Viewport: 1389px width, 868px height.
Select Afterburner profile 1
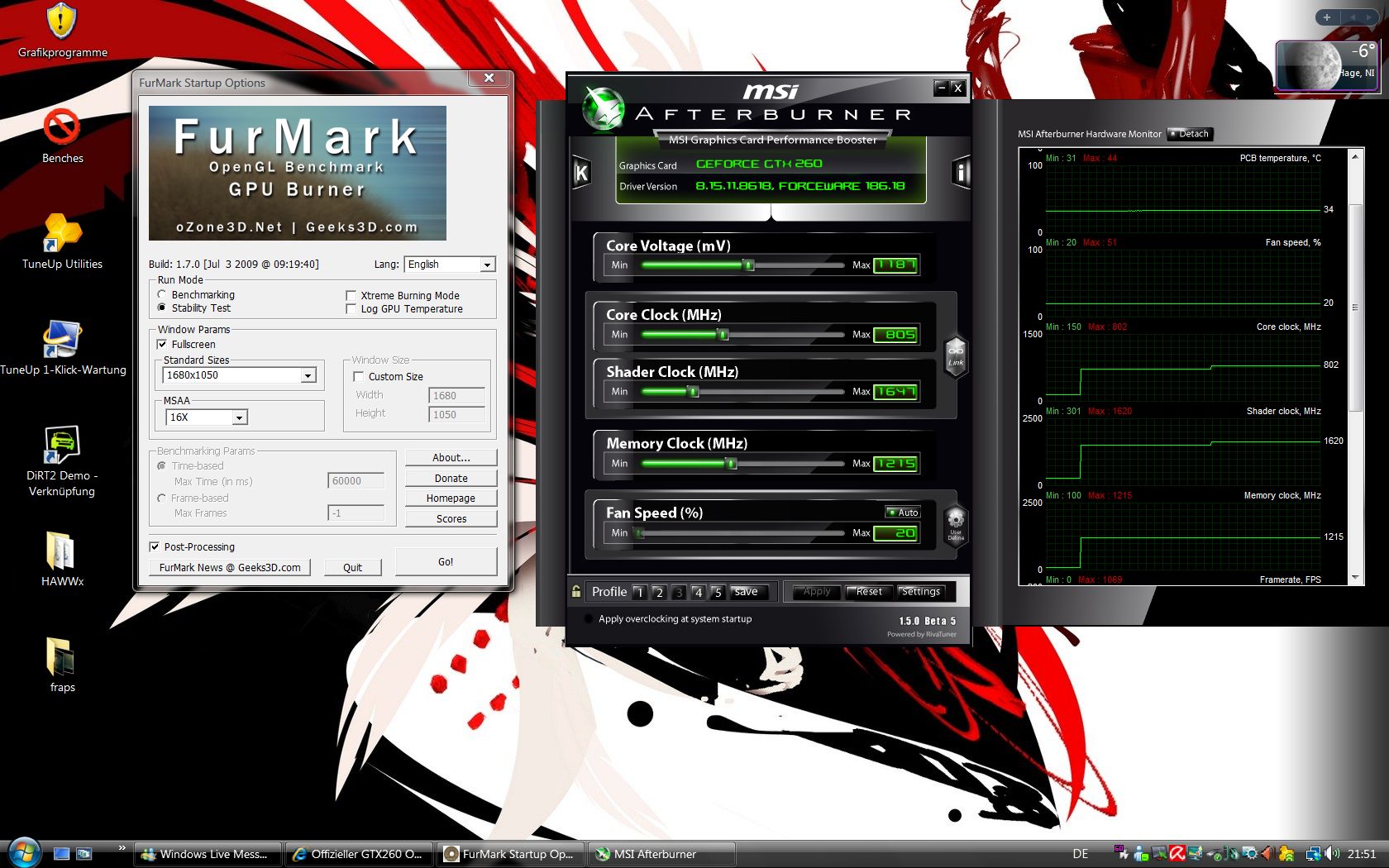[639, 592]
